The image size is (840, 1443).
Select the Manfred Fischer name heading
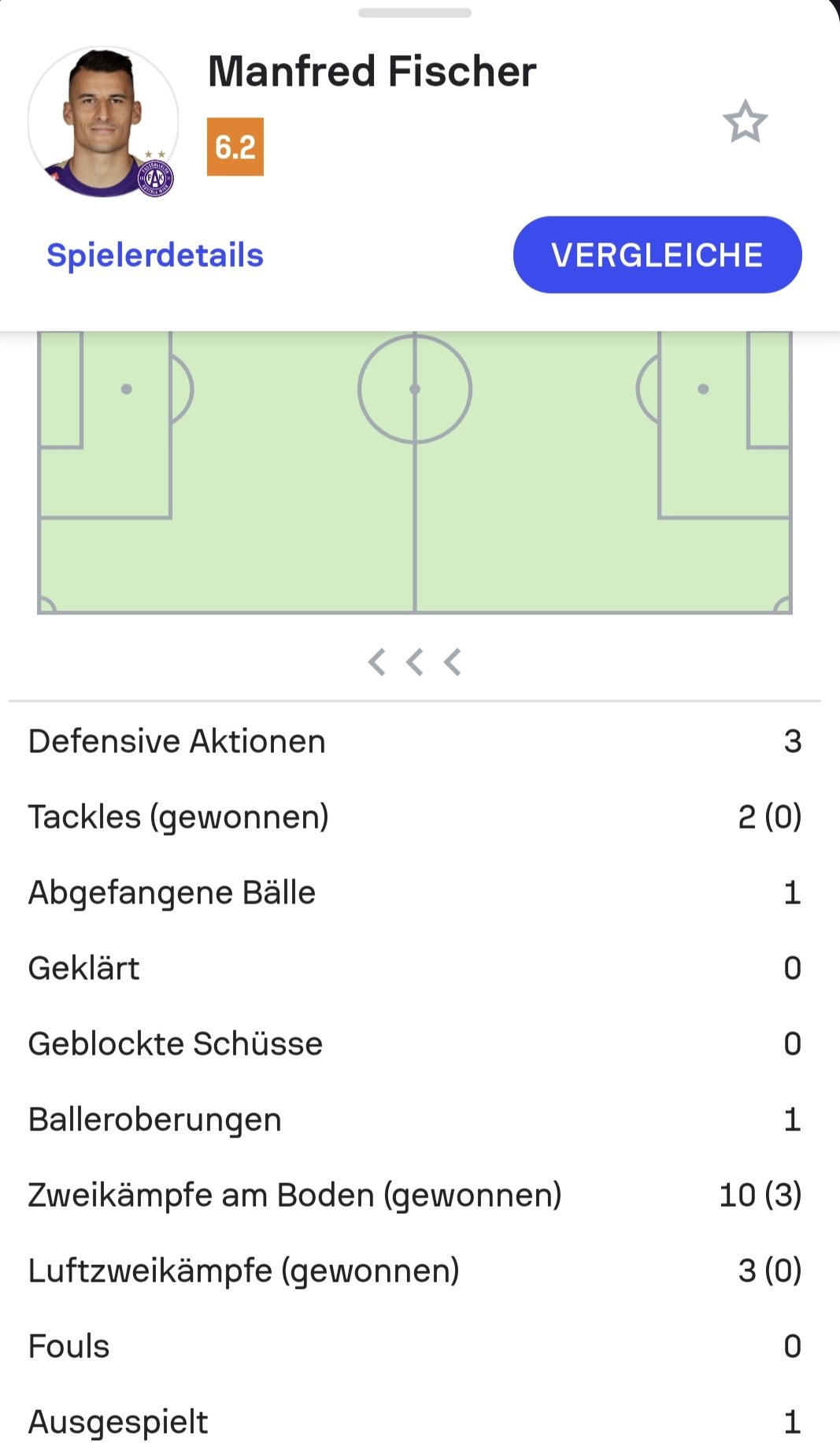(372, 72)
